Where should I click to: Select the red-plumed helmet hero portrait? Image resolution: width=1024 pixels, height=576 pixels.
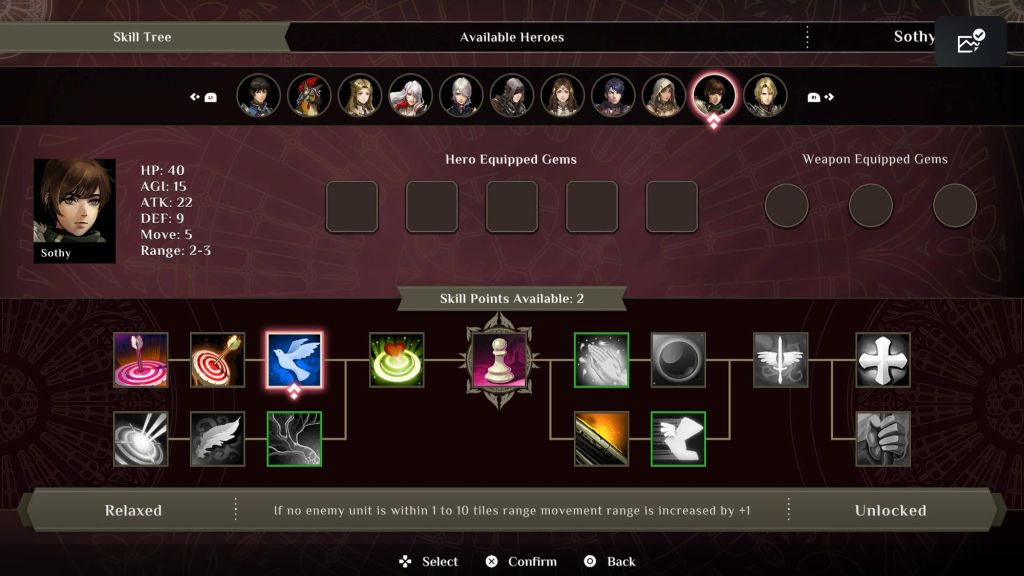pos(309,95)
